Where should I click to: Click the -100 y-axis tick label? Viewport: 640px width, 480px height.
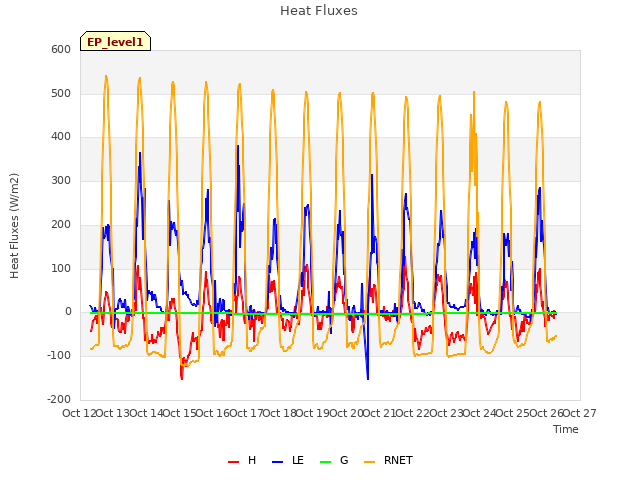pos(59,356)
